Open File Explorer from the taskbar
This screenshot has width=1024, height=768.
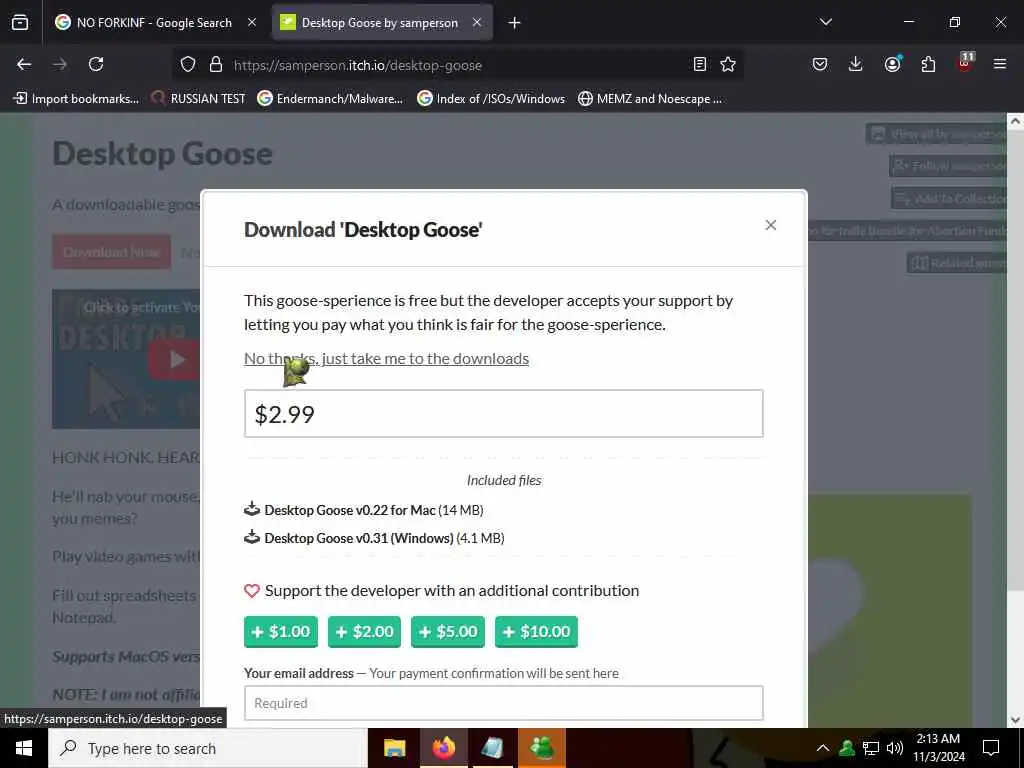394,748
